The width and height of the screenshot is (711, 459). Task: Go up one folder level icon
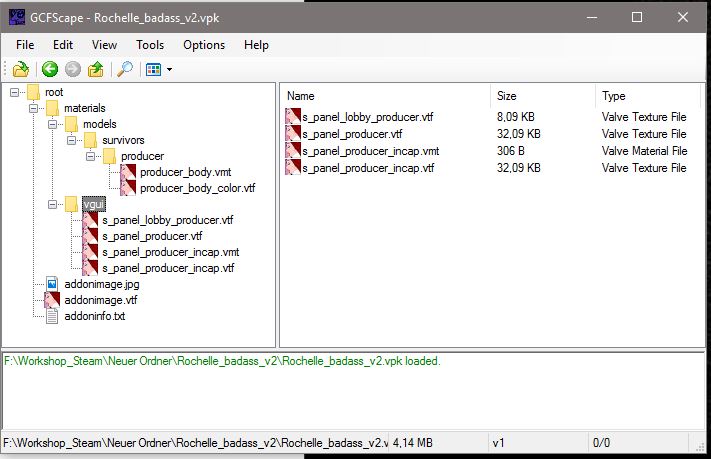(x=96, y=69)
